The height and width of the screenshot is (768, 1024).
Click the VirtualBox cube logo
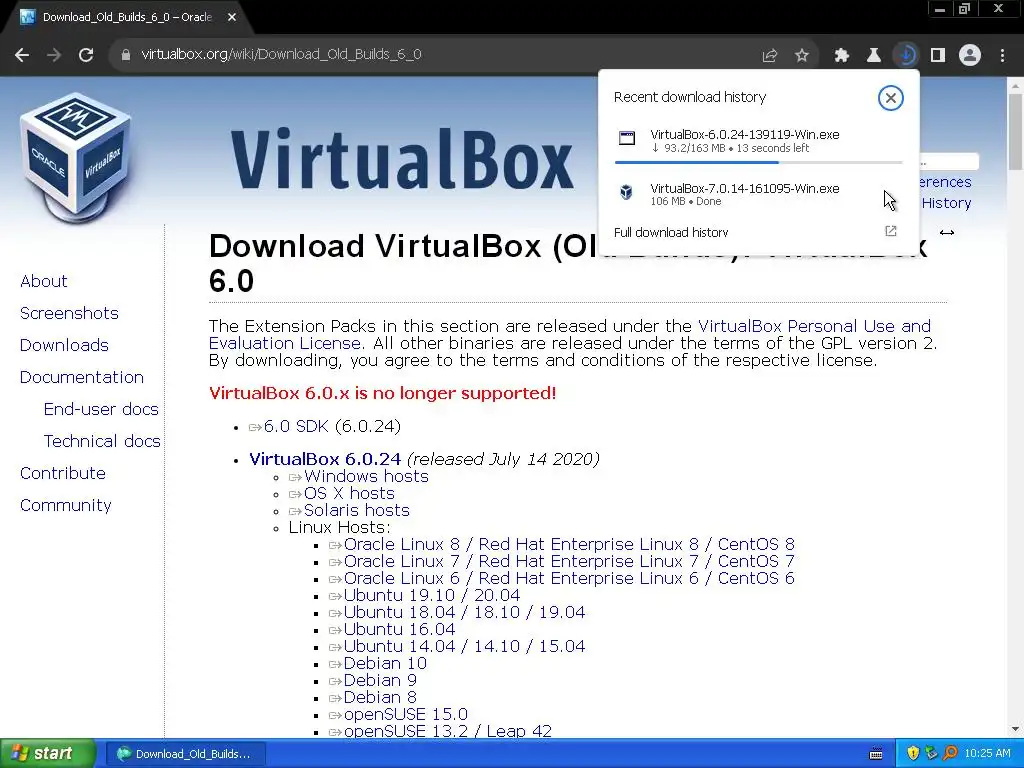pyautogui.click(x=76, y=157)
